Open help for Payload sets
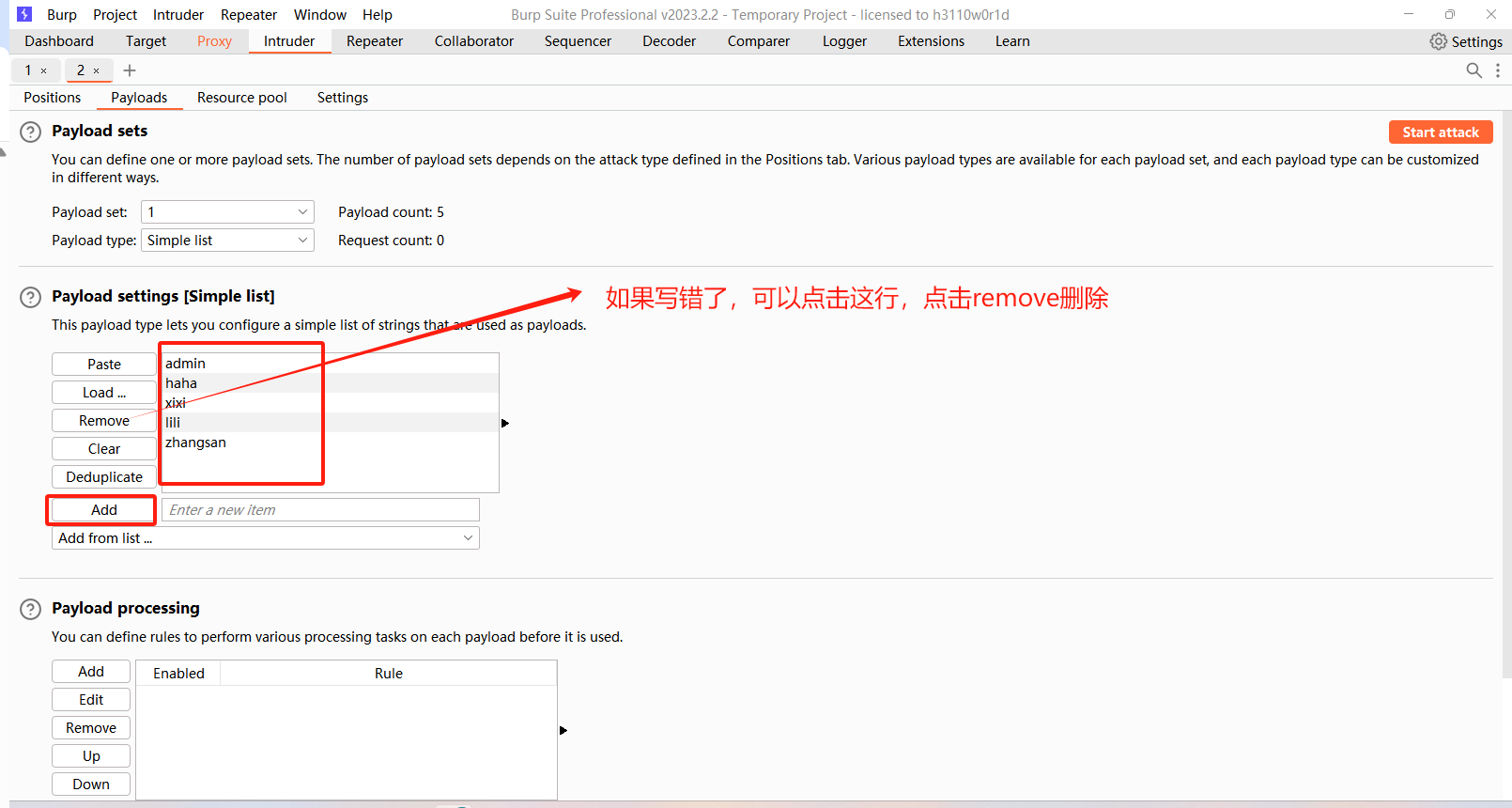1512x808 pixels. [31, 132]
